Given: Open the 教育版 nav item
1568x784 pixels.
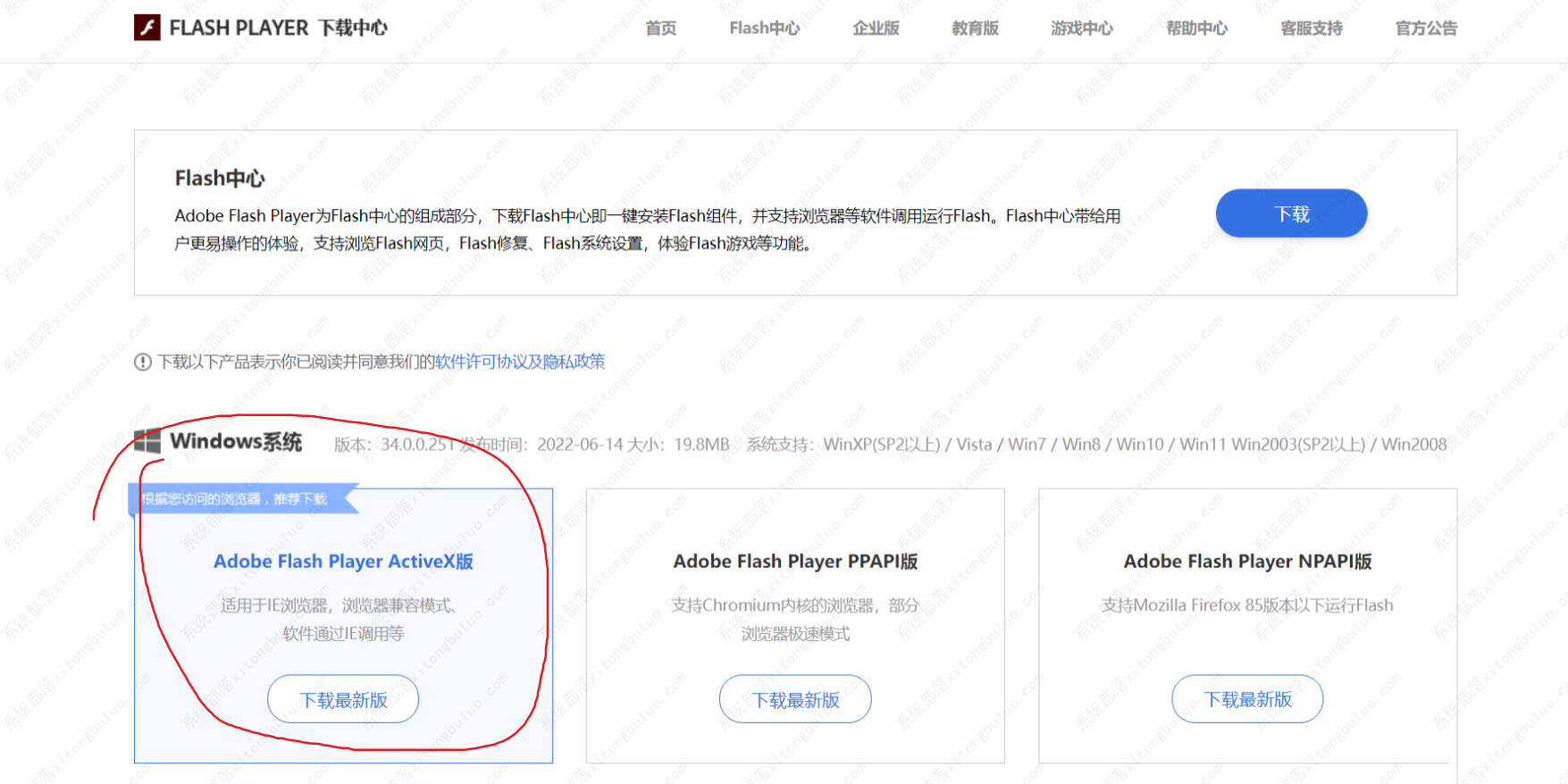Looking at the screenshot, I should click(x=976, y=29).
